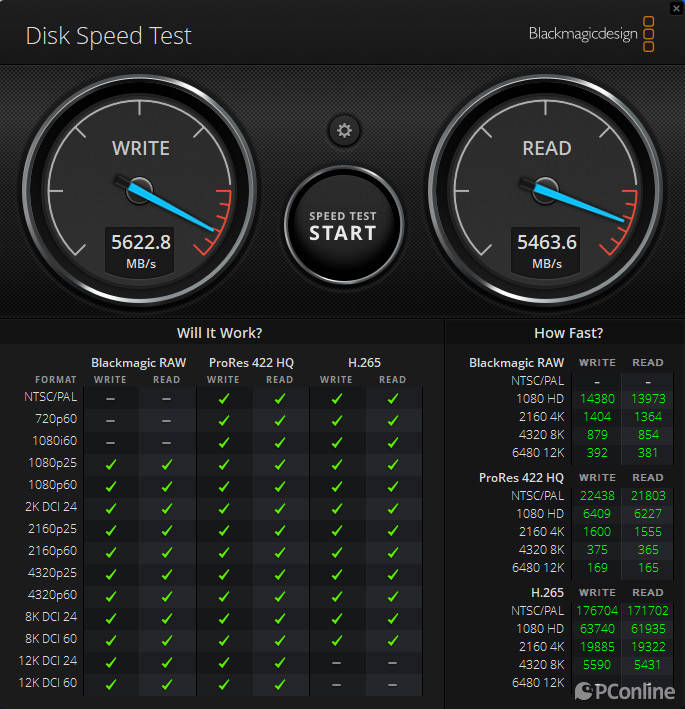Image resolution: width=685 pixels, height=709 pixels.
Task: Click the Blackmagicdesign logo
Action: [x=590, y=34]
